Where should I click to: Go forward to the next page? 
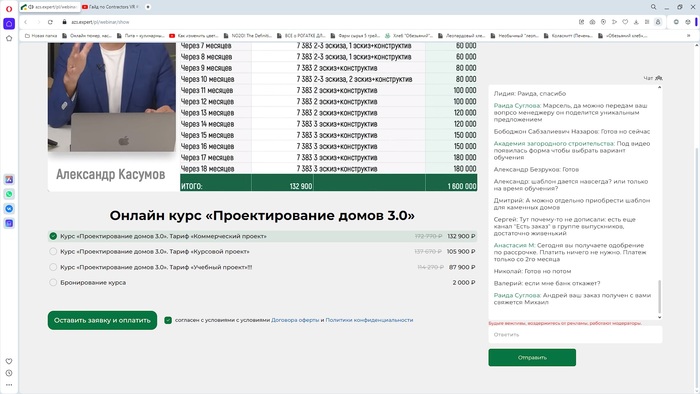38,22
